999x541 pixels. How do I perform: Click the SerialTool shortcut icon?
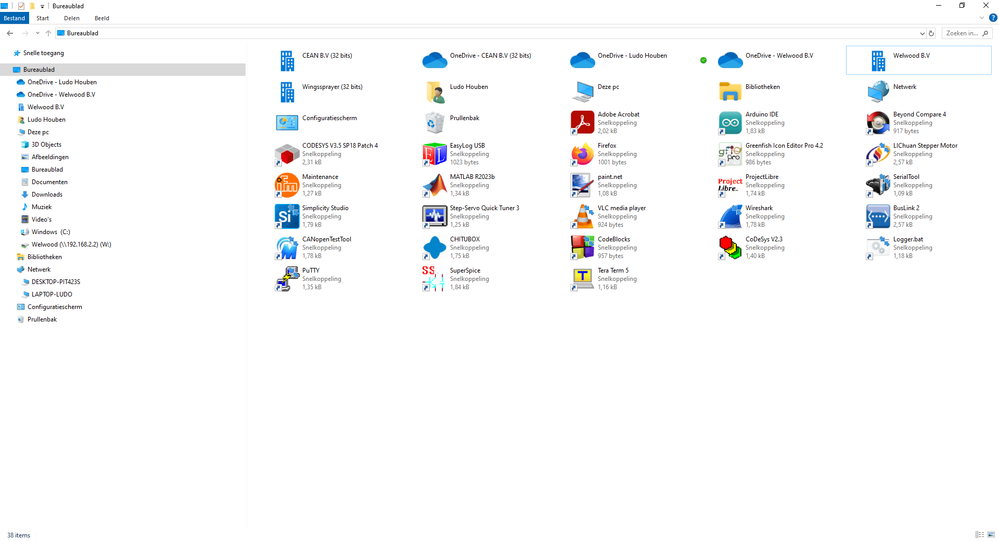pos(878,185)
